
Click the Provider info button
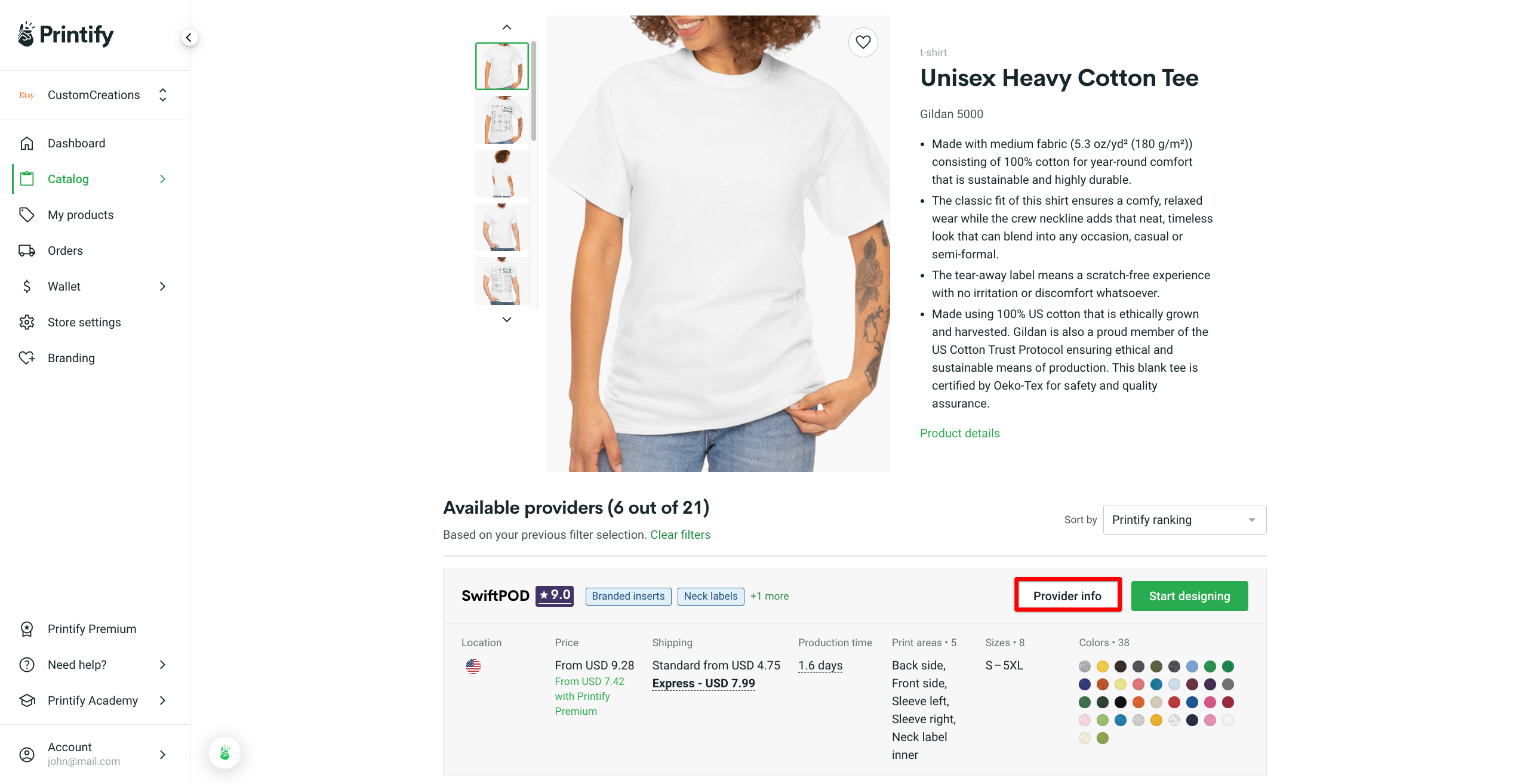point(1067,595)
